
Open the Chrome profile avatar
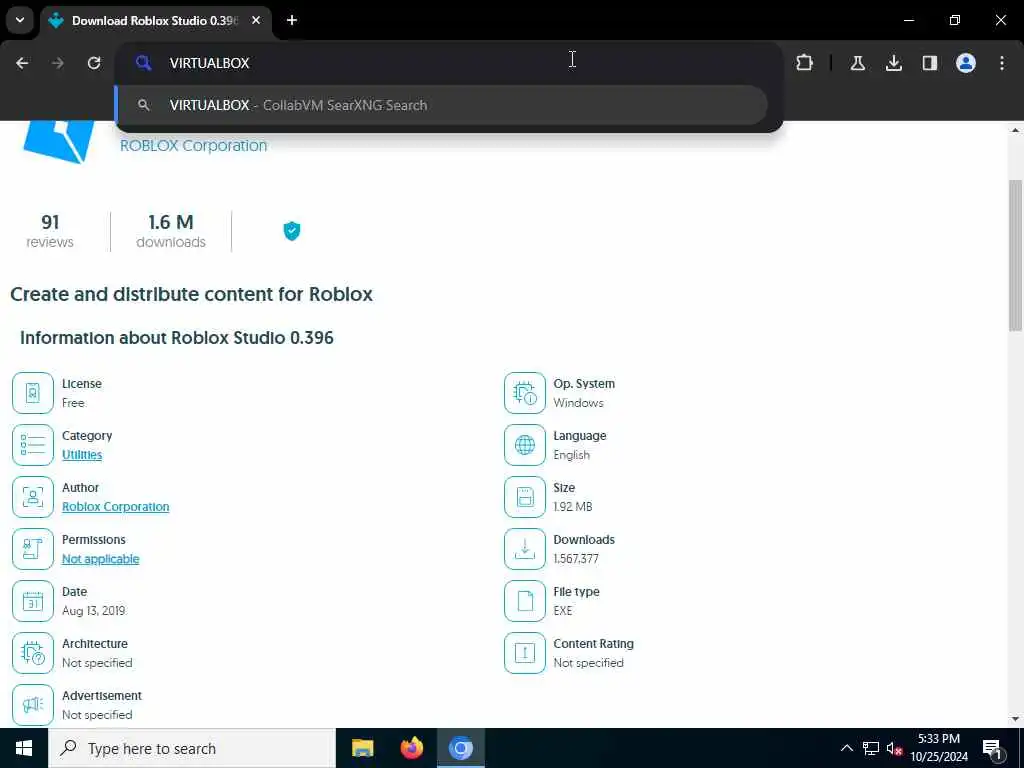coord(965,63)
